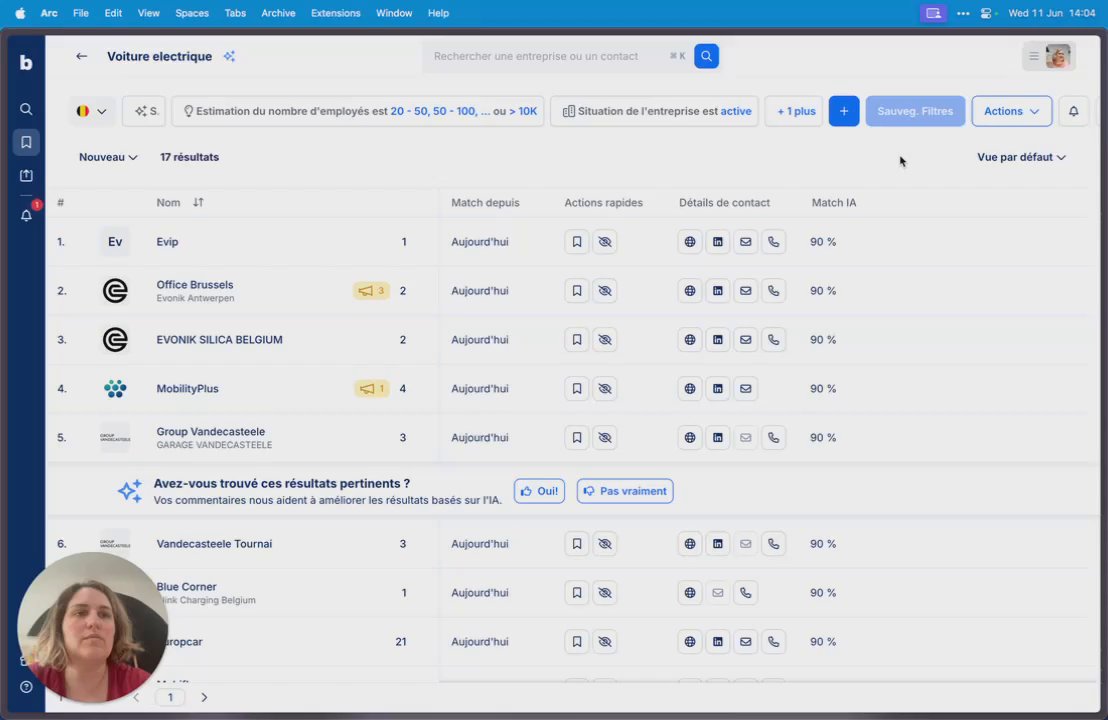1108x720 pixels.
Task: Open the Vue par défaut dropdown
Action: pyautogui.click(x=1021, y=157)
